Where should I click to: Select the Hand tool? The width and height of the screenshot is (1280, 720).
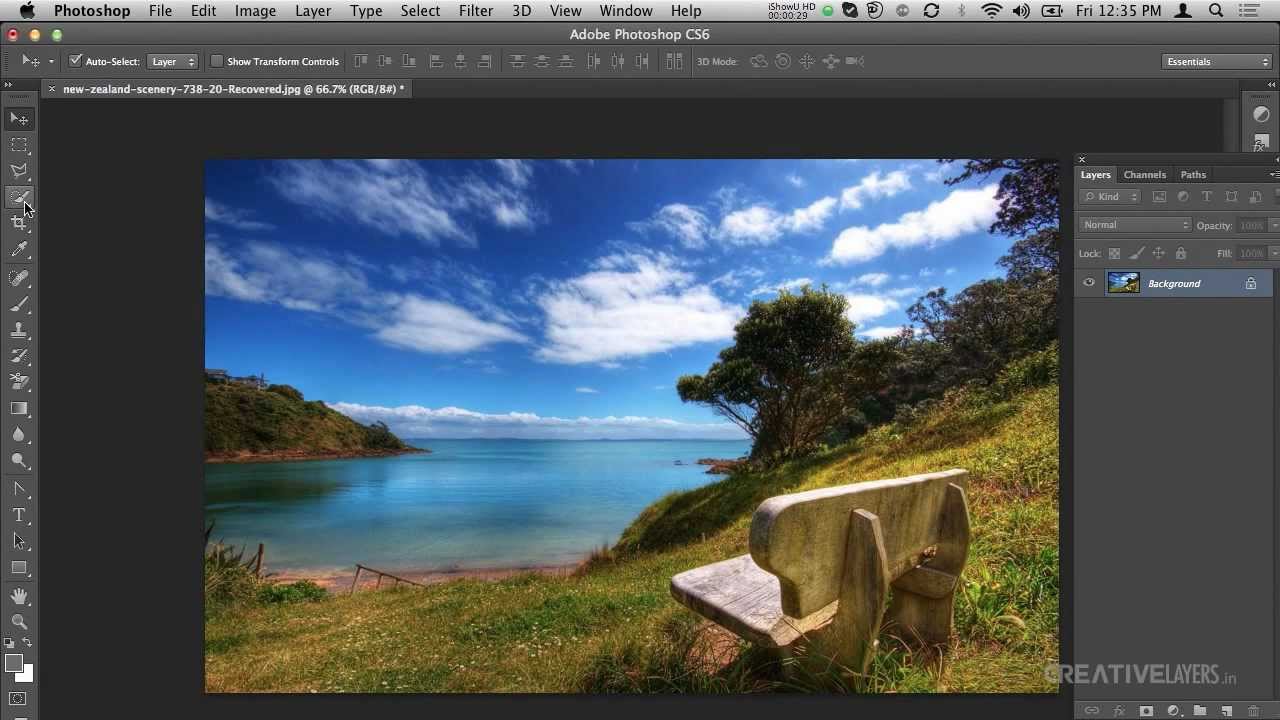click(x=19, y=596)
